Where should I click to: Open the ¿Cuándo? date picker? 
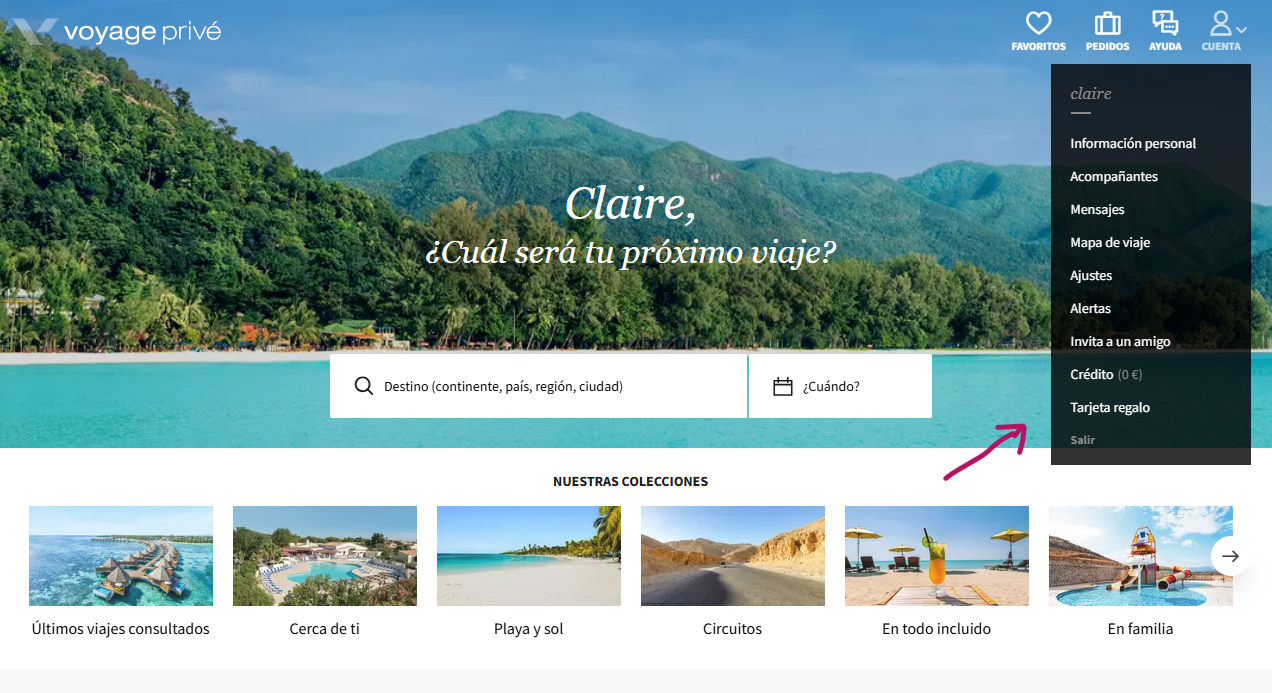[x=840, y=386]
